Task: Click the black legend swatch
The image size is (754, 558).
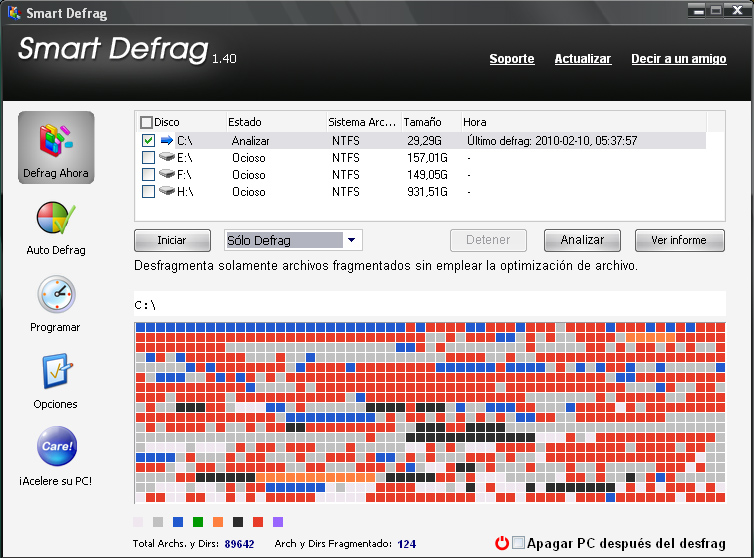Action: coord(238,522)
